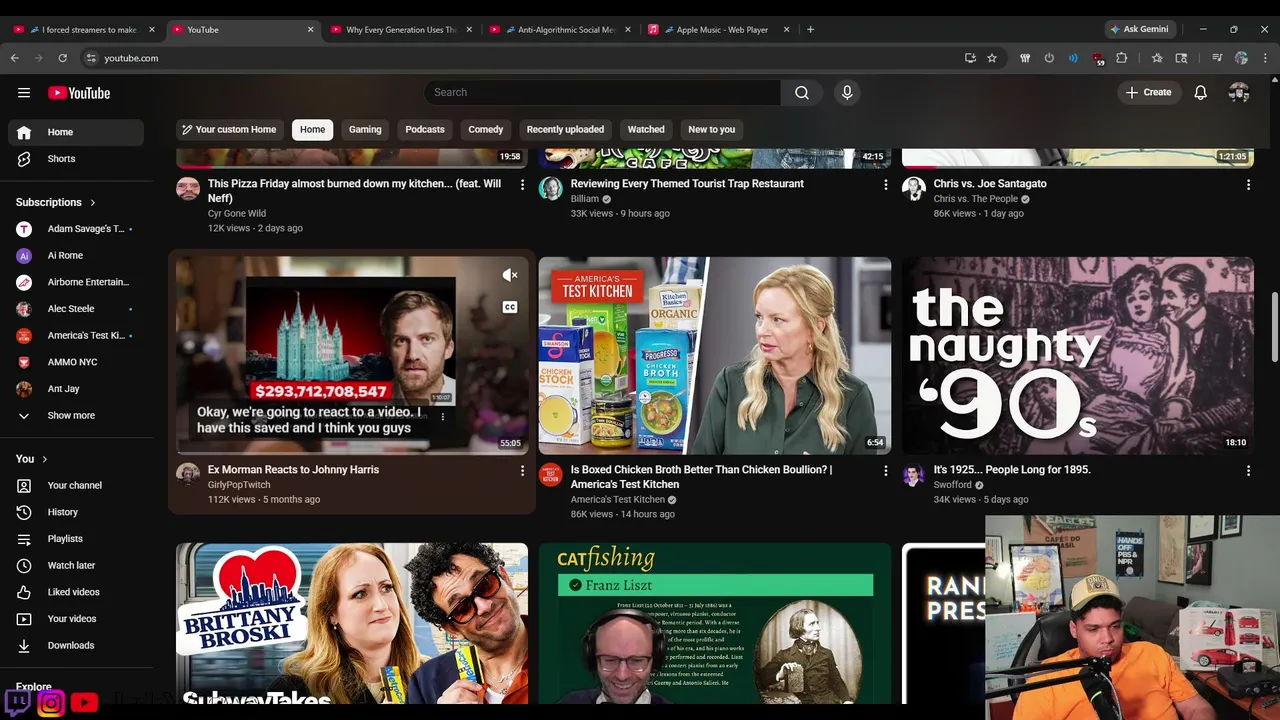Reload the page in browser toolbar
Screen dimensions: 1280x720
pyautogui.click(x=62, y=58)
